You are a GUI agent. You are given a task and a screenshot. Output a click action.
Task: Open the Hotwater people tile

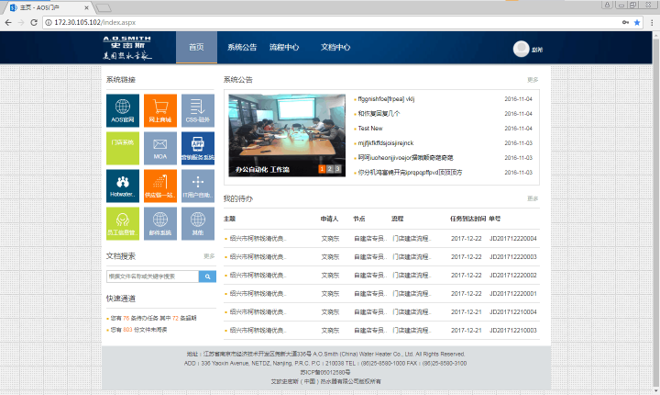click(x=122, y=186)
